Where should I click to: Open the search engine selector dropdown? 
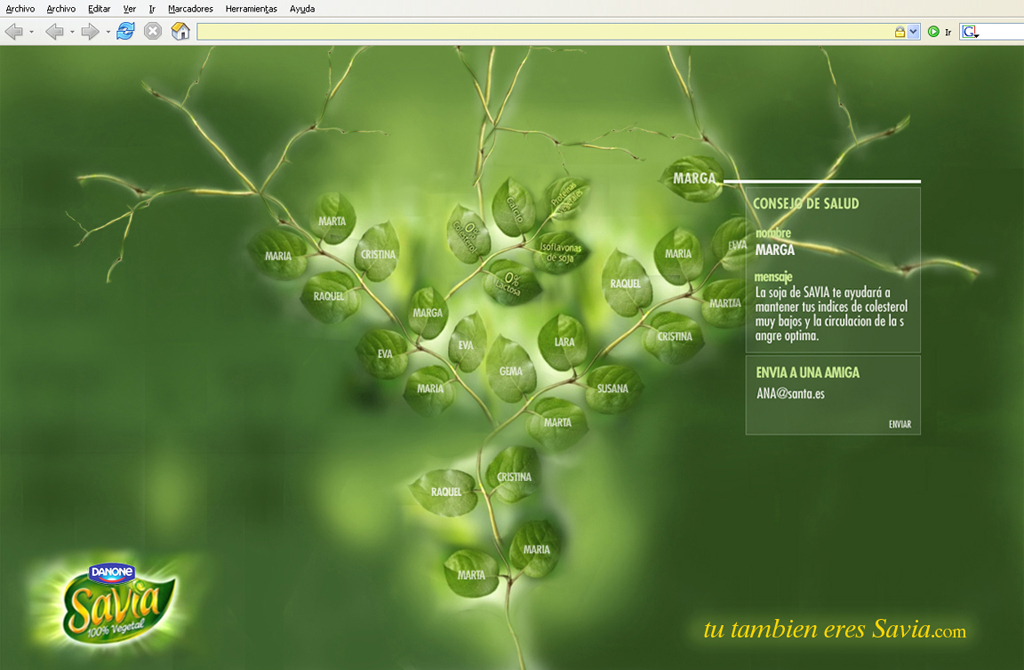pyautogui.click(x=970, y=32)
